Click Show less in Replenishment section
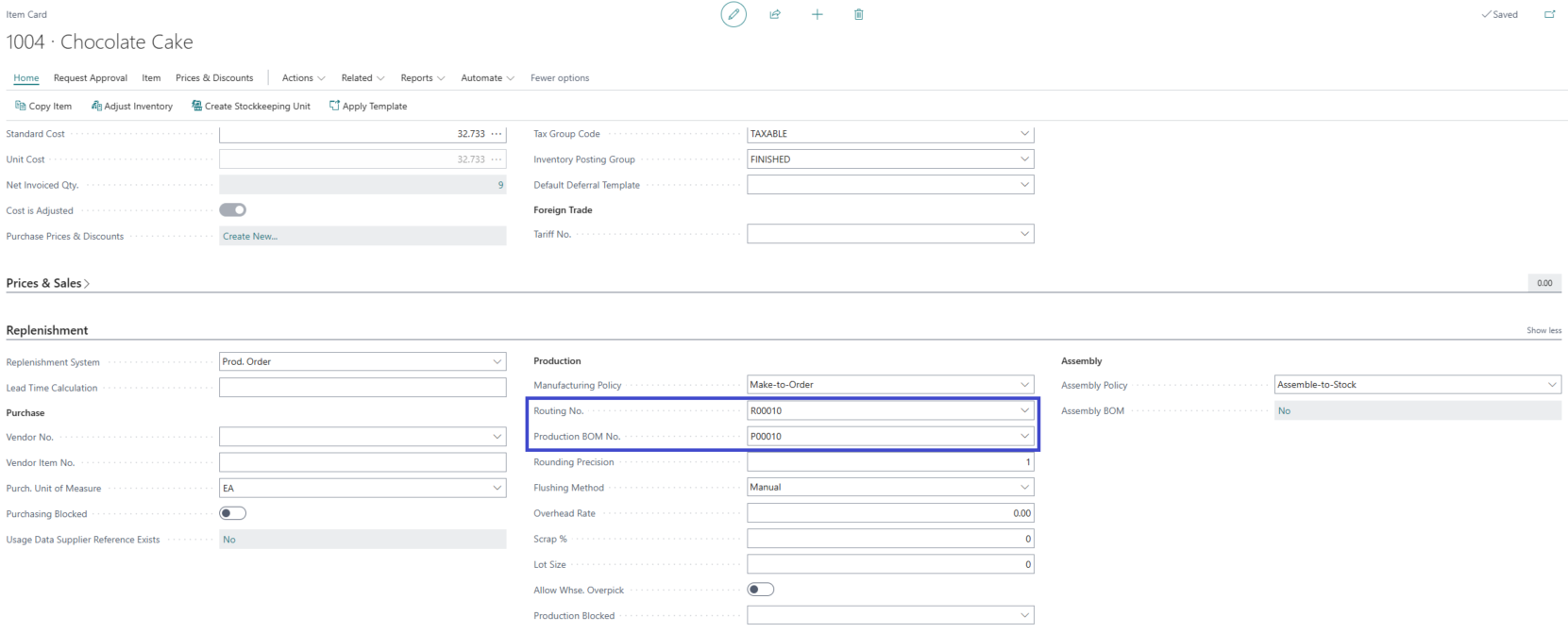This screenshot has width=1568, height=633. 1543,331
